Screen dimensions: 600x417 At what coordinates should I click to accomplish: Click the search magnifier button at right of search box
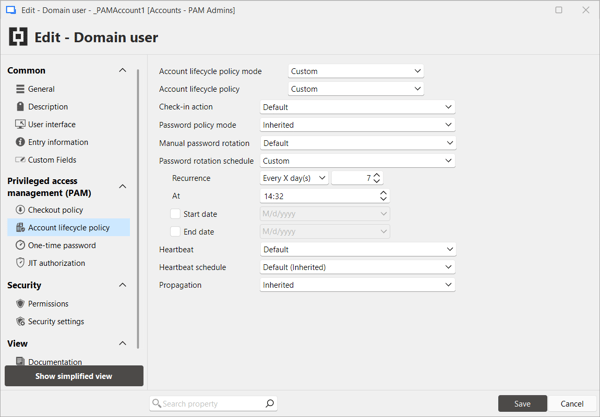270,403
